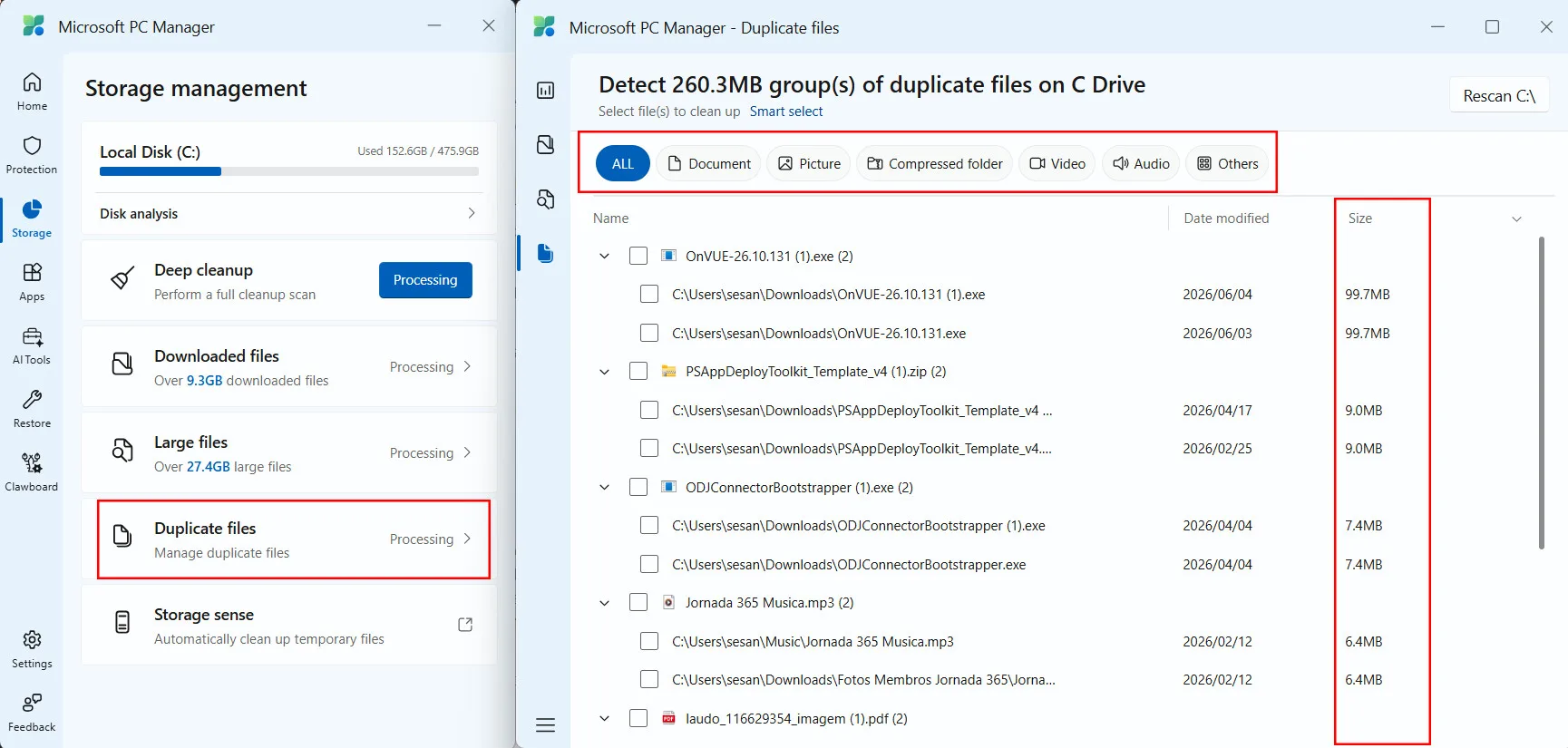Click the PC Manager logo in Duplicate files window
This screenshot has height=748, width=1568.
click(x=544, y=27)
